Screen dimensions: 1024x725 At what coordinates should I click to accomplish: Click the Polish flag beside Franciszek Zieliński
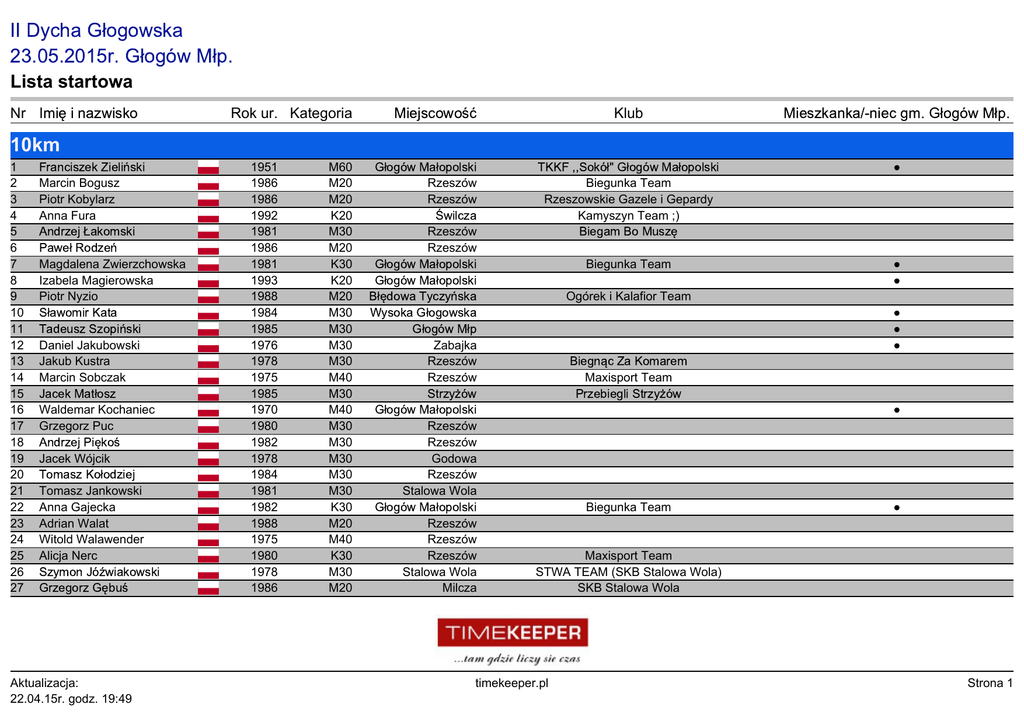coord(208,167)
